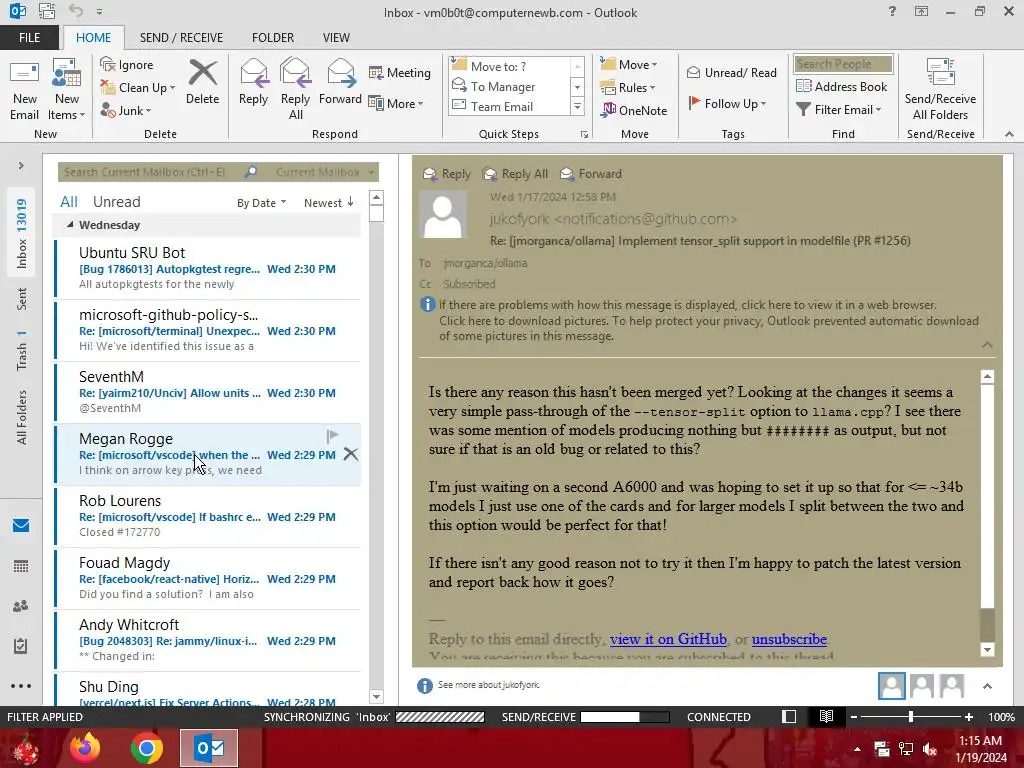The image size is (1024, 768).
Task: Switch to the VIEW tab
Action: tap(336, 37)
